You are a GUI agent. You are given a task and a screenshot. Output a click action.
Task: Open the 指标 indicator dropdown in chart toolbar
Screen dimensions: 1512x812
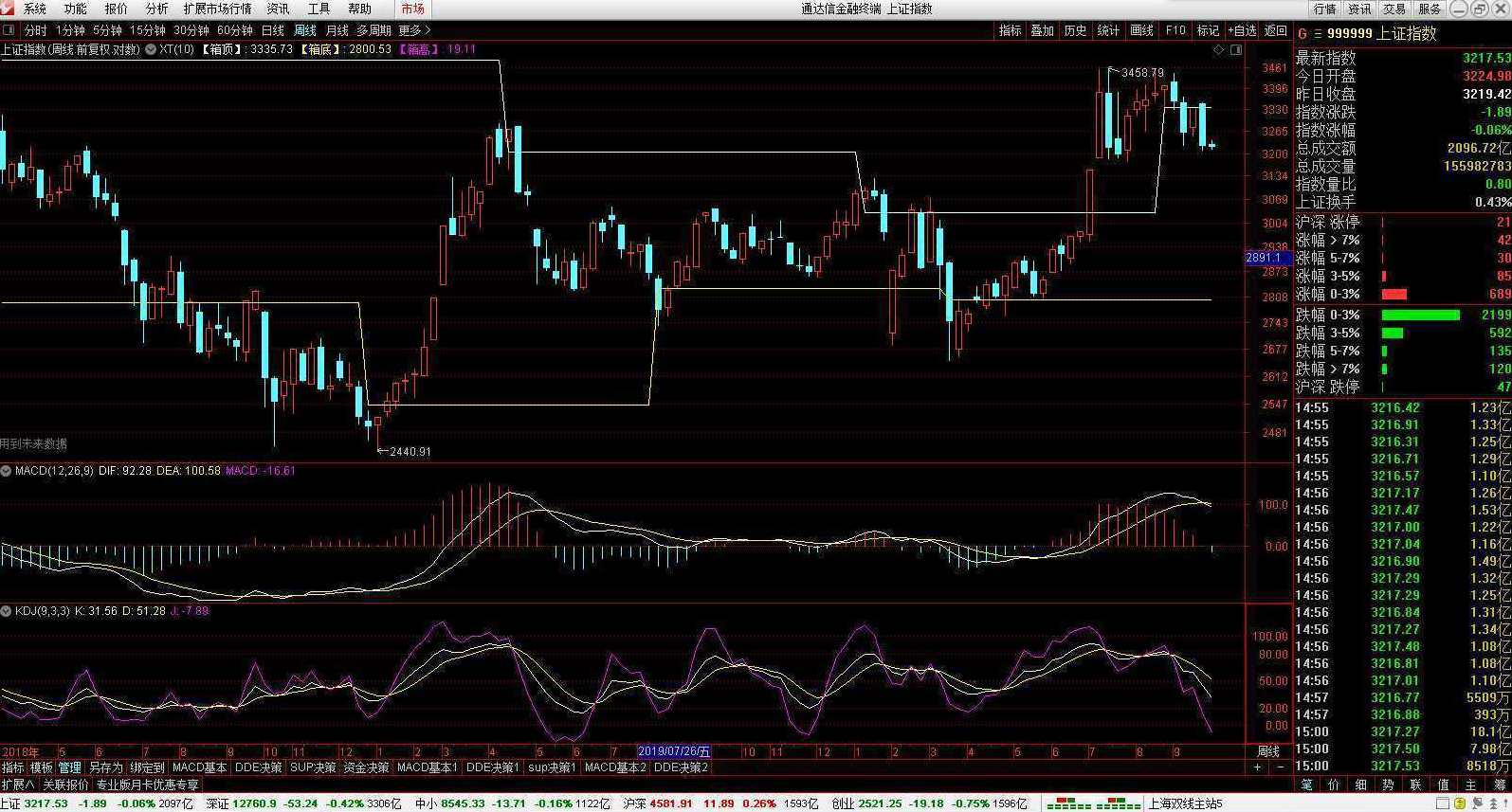coord(1010,30)
